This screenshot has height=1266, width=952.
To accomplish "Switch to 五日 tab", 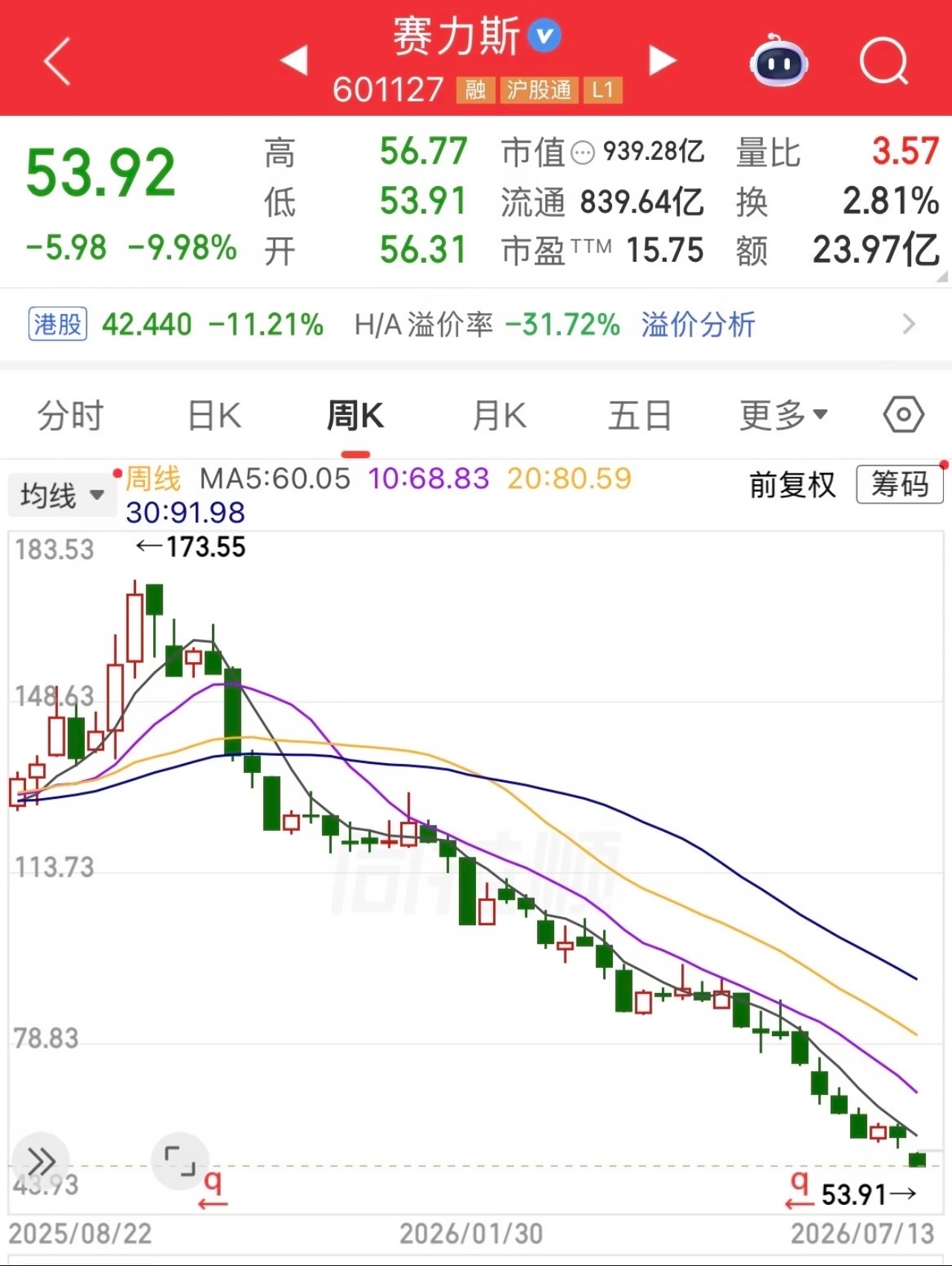I will (640, 414).
